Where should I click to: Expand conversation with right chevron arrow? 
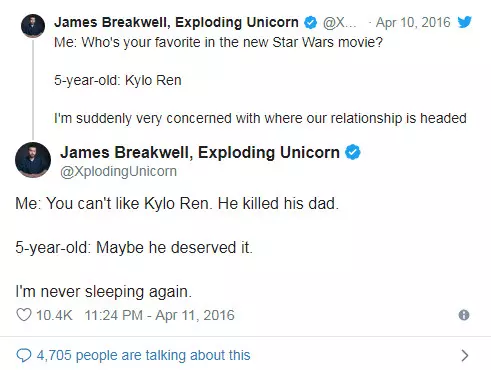(465, 355)
